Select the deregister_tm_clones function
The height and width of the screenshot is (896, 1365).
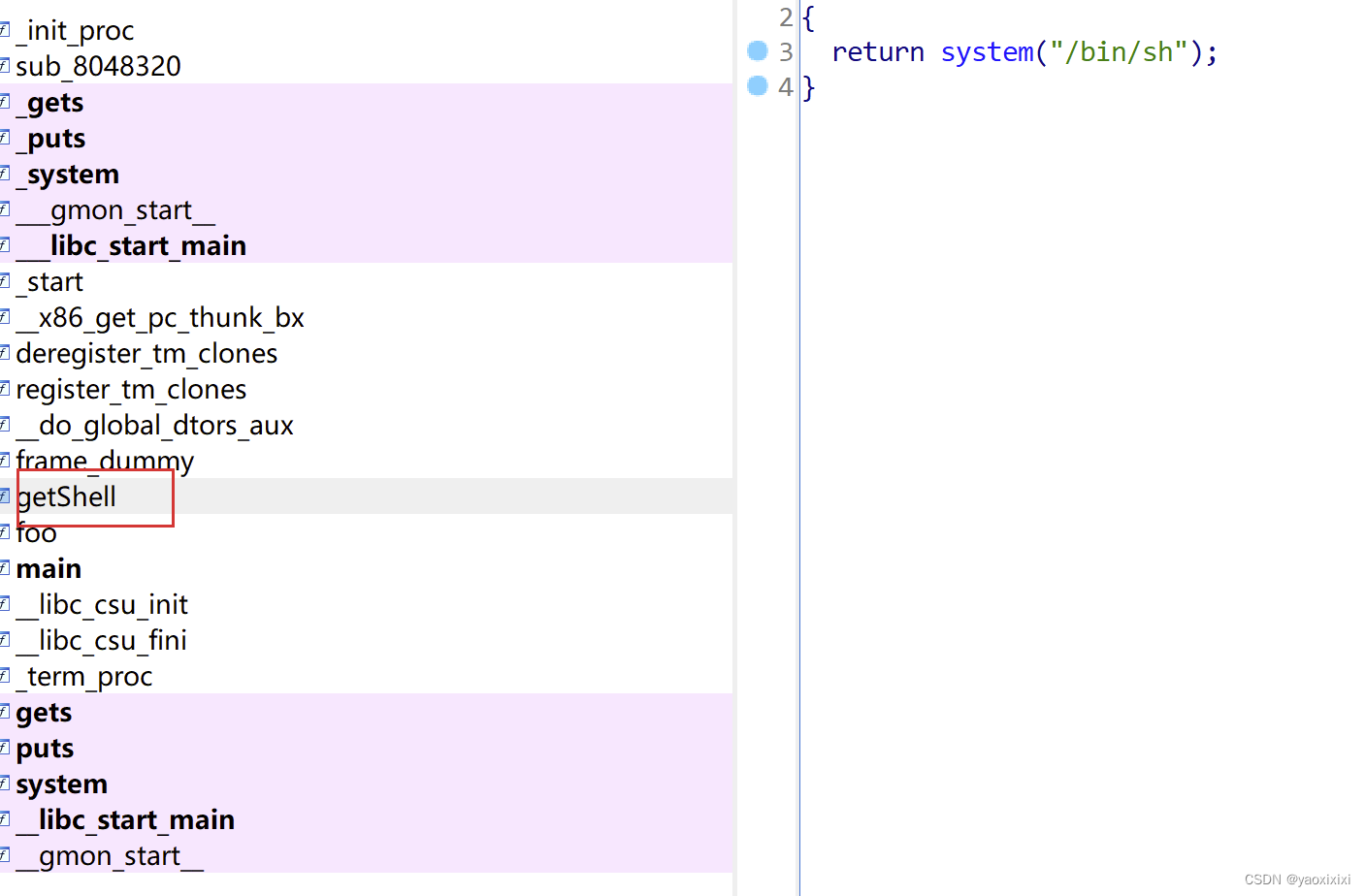pyautogui.click(x=146, y=353)
